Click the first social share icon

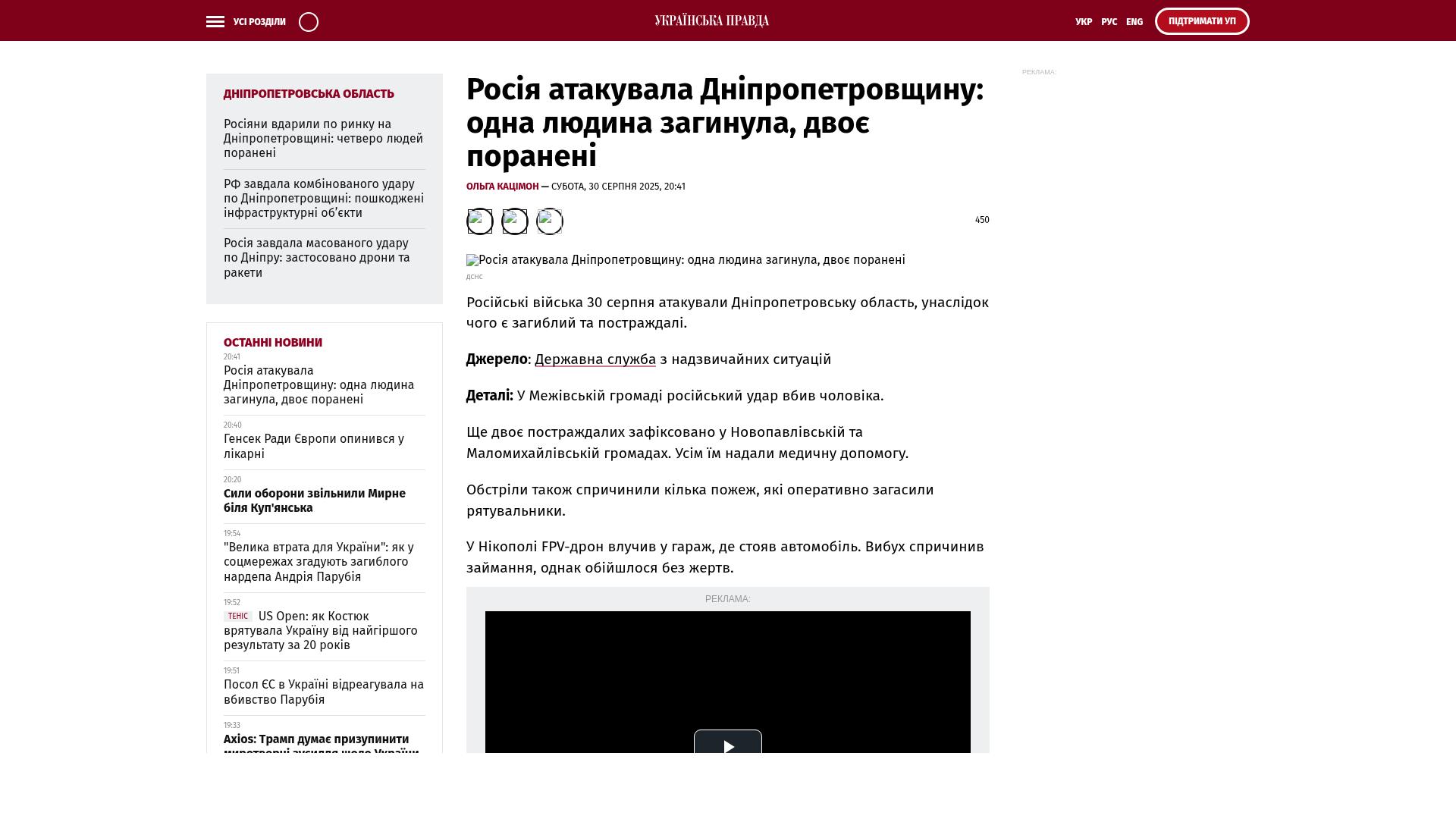[x=479, y=221]
